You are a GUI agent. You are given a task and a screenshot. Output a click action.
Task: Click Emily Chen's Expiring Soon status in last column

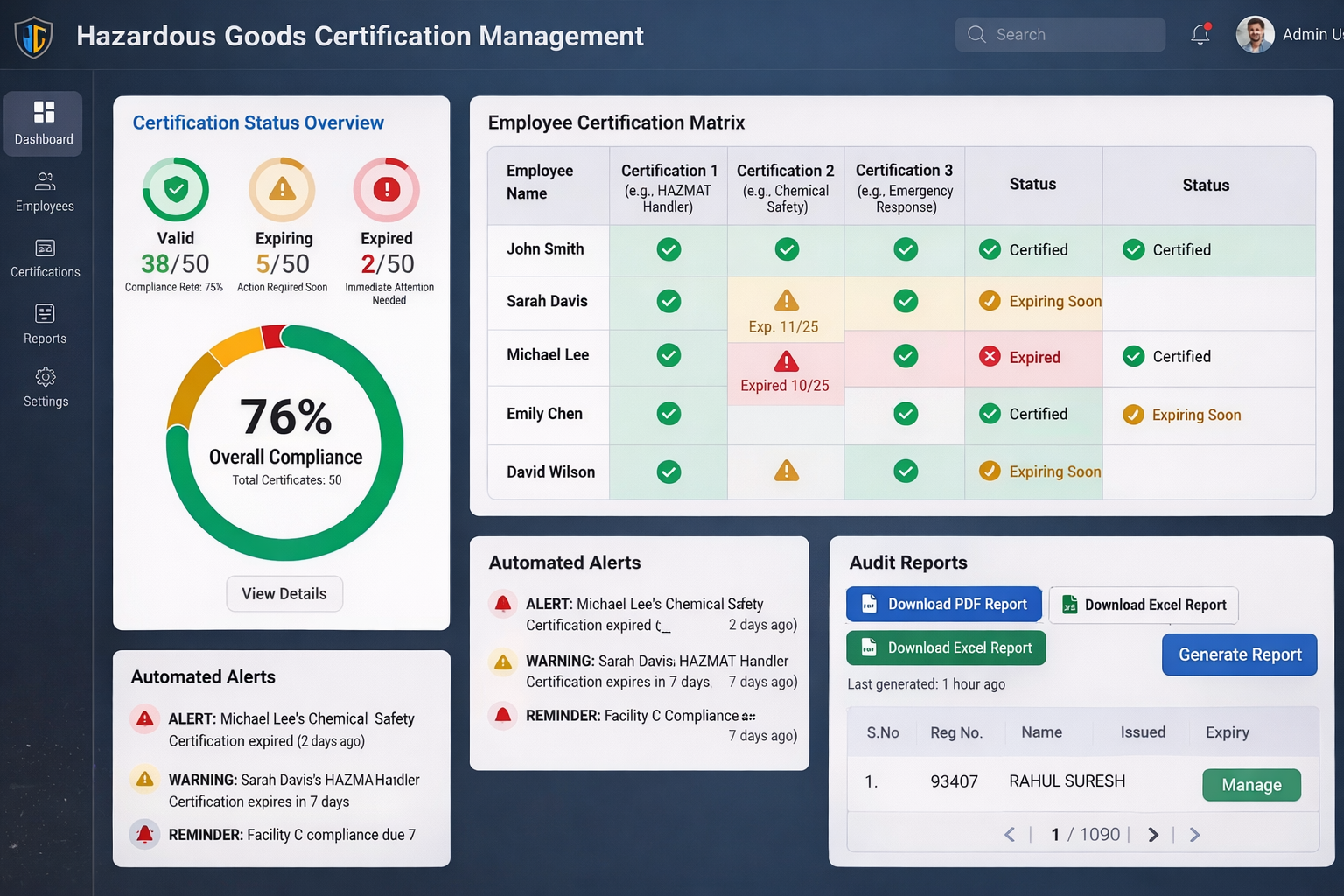(1181, 415)
